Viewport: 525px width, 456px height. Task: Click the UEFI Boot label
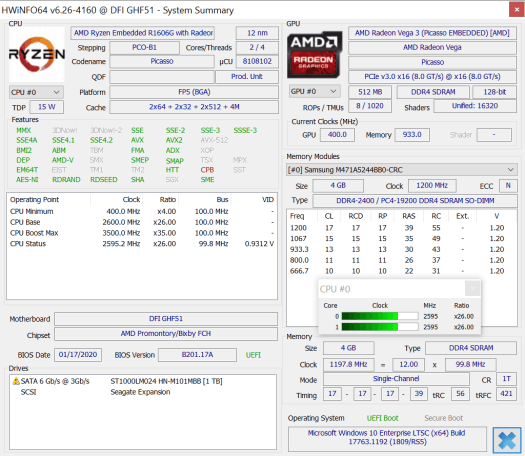pyautogui.click(x=382, y=418)
